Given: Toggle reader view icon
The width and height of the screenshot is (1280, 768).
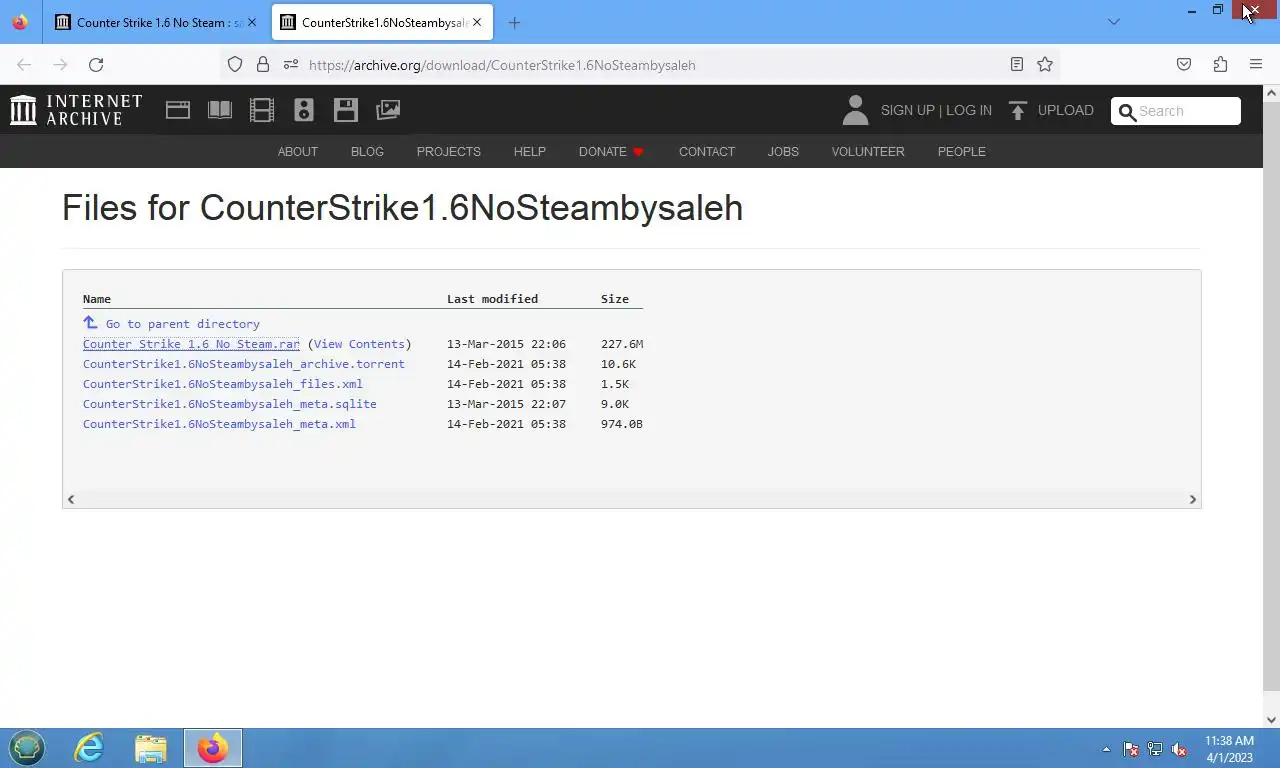Looking at the screenshot, I should [x=1017, y=65].
